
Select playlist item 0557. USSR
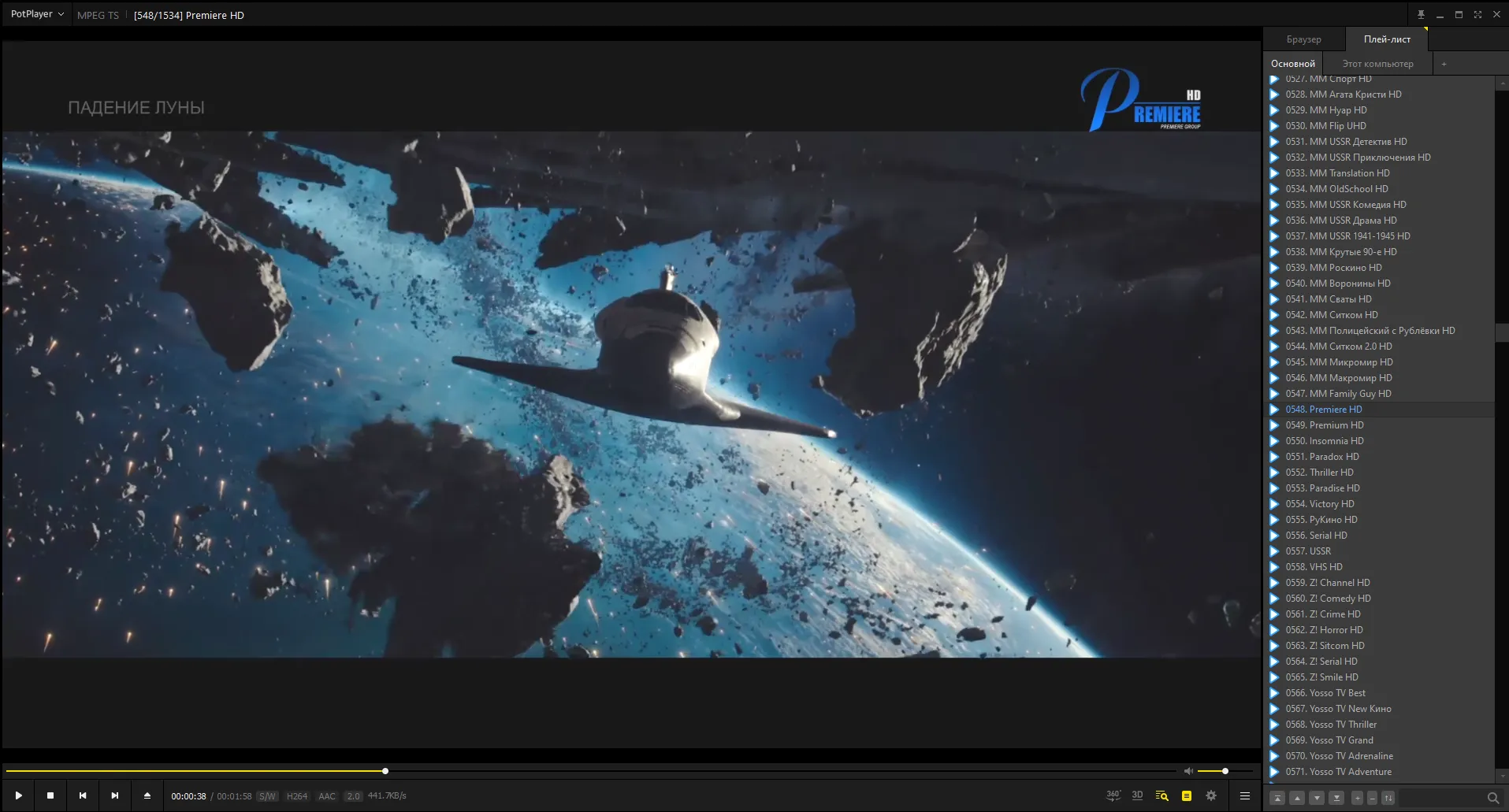point(1379,551)
